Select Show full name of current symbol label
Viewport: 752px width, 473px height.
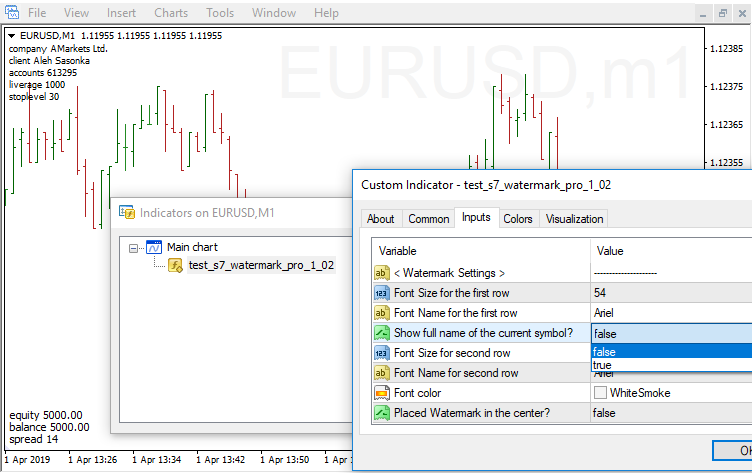pos(483,333)
